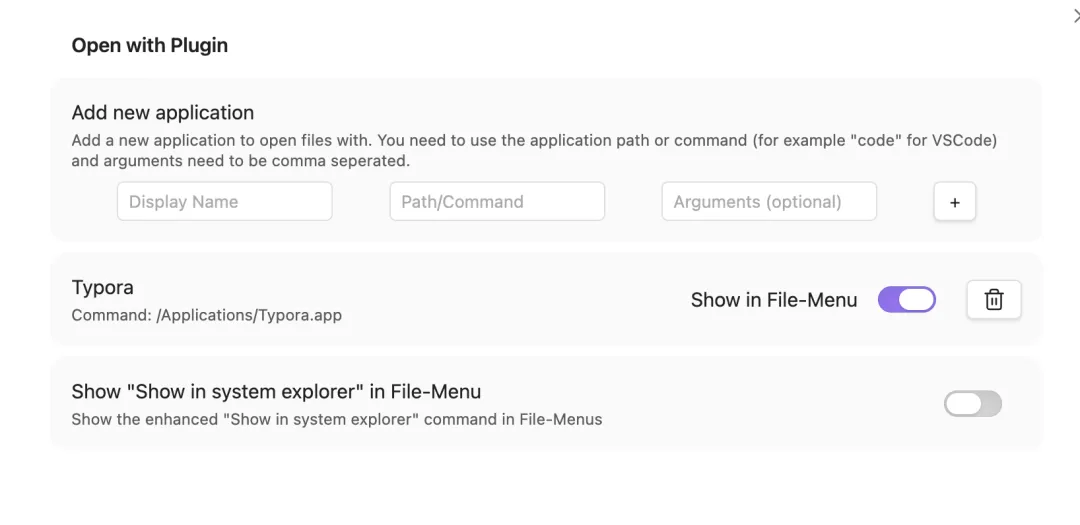Disable Show in File-Menu toggle for Typora
The height and width of the screenshot is (525, 1080).
pos(906,300)
